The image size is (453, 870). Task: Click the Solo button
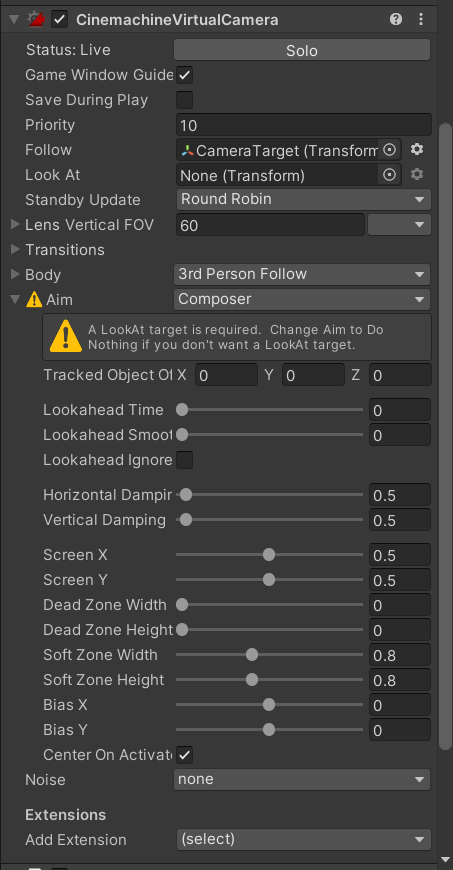coord(302,50)
